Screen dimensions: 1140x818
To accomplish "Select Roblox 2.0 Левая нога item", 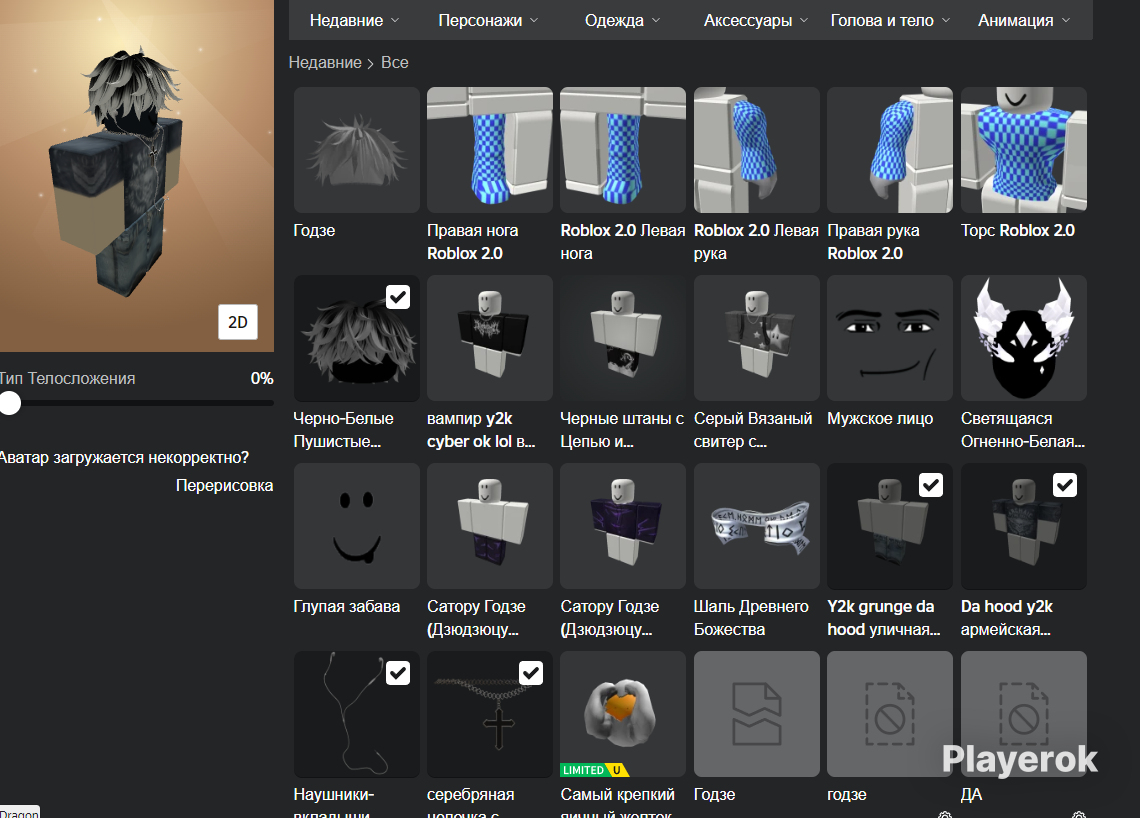I will pos(623,150).
